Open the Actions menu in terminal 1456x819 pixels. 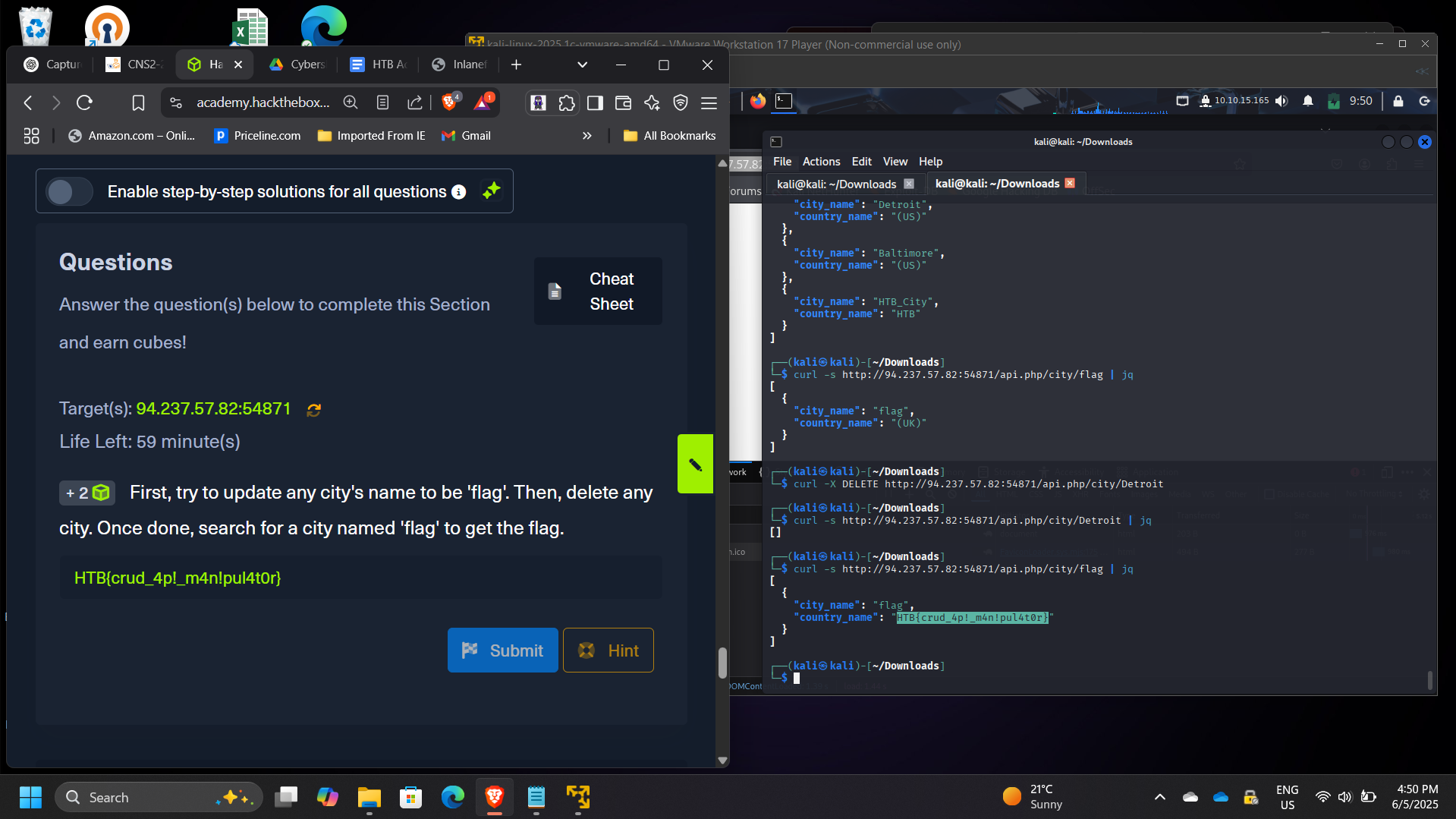(821, 161)
